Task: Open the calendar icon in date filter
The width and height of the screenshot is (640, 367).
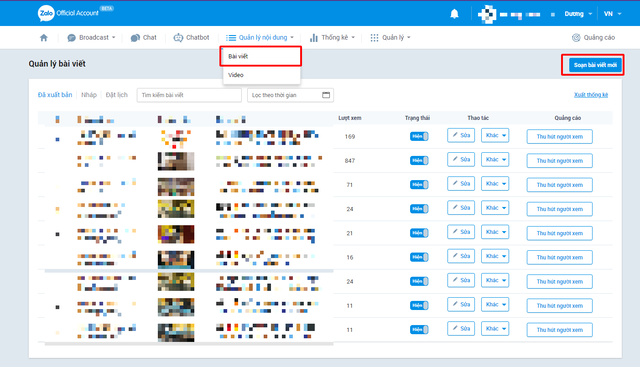Action: coord(326,95)
